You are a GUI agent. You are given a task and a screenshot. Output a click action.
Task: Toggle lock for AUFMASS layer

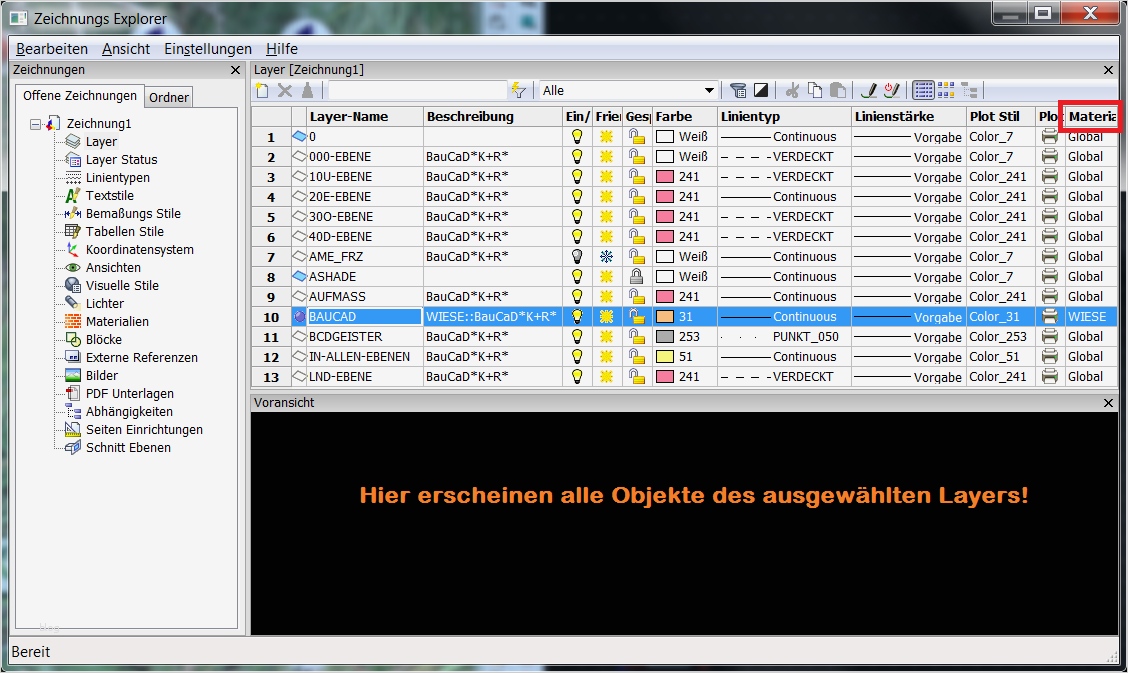(636, 296)
